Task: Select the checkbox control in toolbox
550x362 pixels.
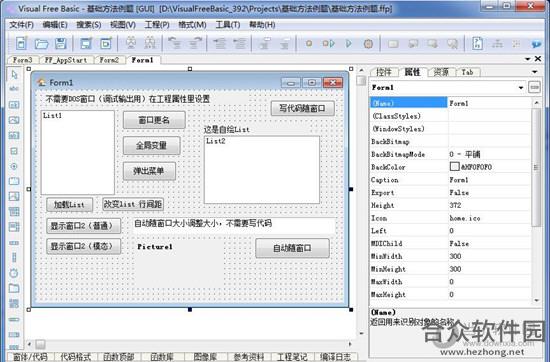Action: coord(14,151)
